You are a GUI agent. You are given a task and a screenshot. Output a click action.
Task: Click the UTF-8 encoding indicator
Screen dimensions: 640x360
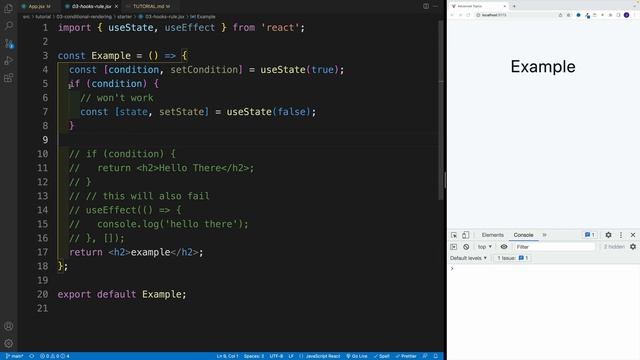click(x=276, y=356)
